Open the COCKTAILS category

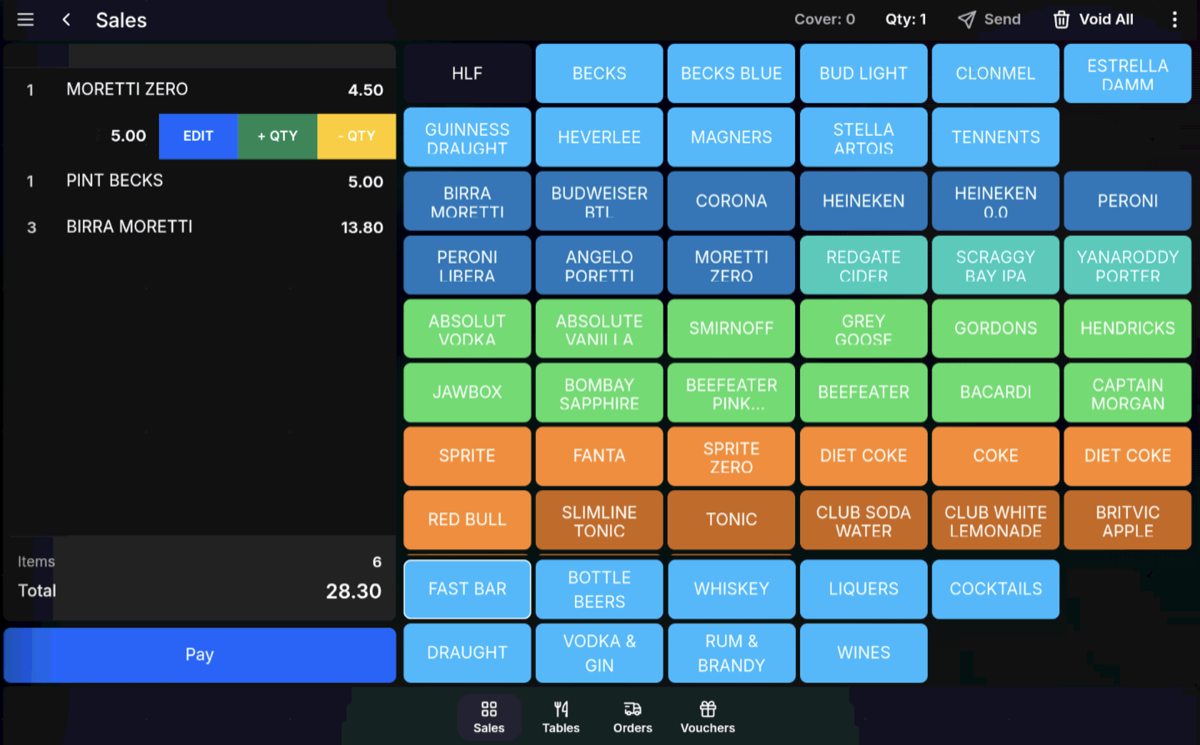[x=995, y=589]
